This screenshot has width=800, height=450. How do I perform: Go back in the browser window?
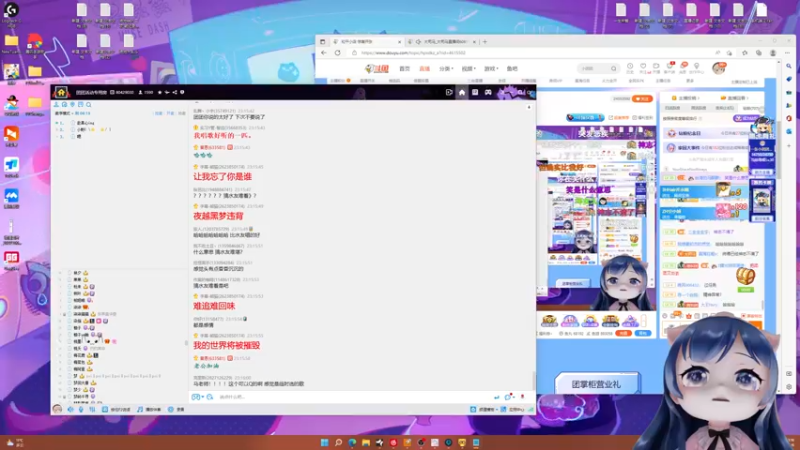[x=324, y=53]
